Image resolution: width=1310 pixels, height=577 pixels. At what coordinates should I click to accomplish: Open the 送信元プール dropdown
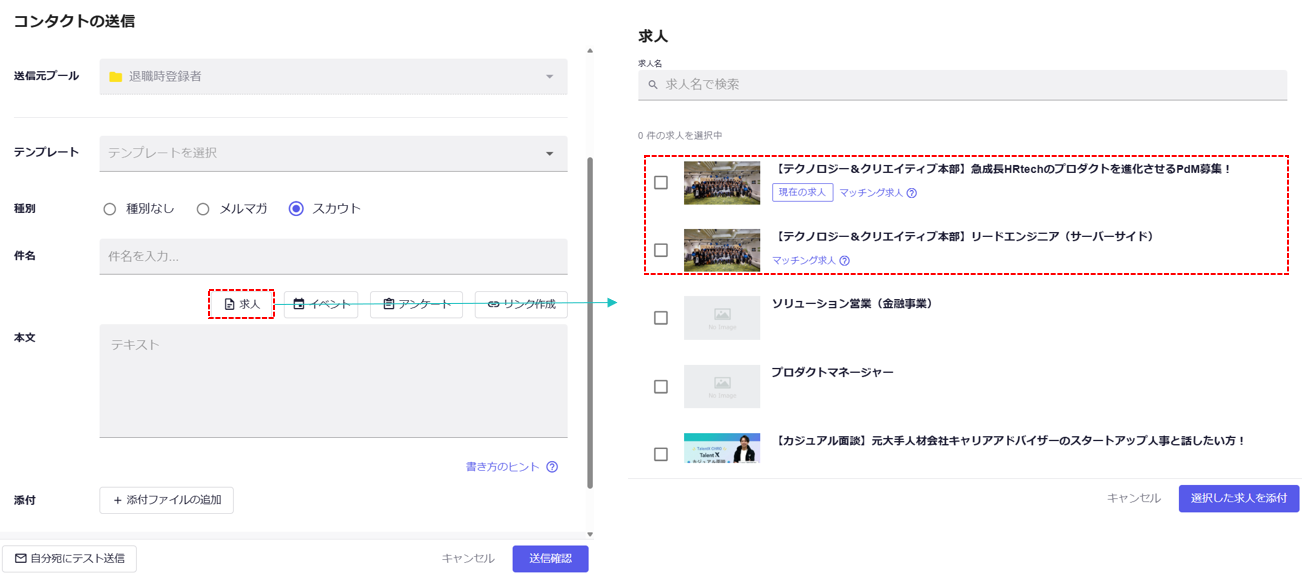[333, 77]
